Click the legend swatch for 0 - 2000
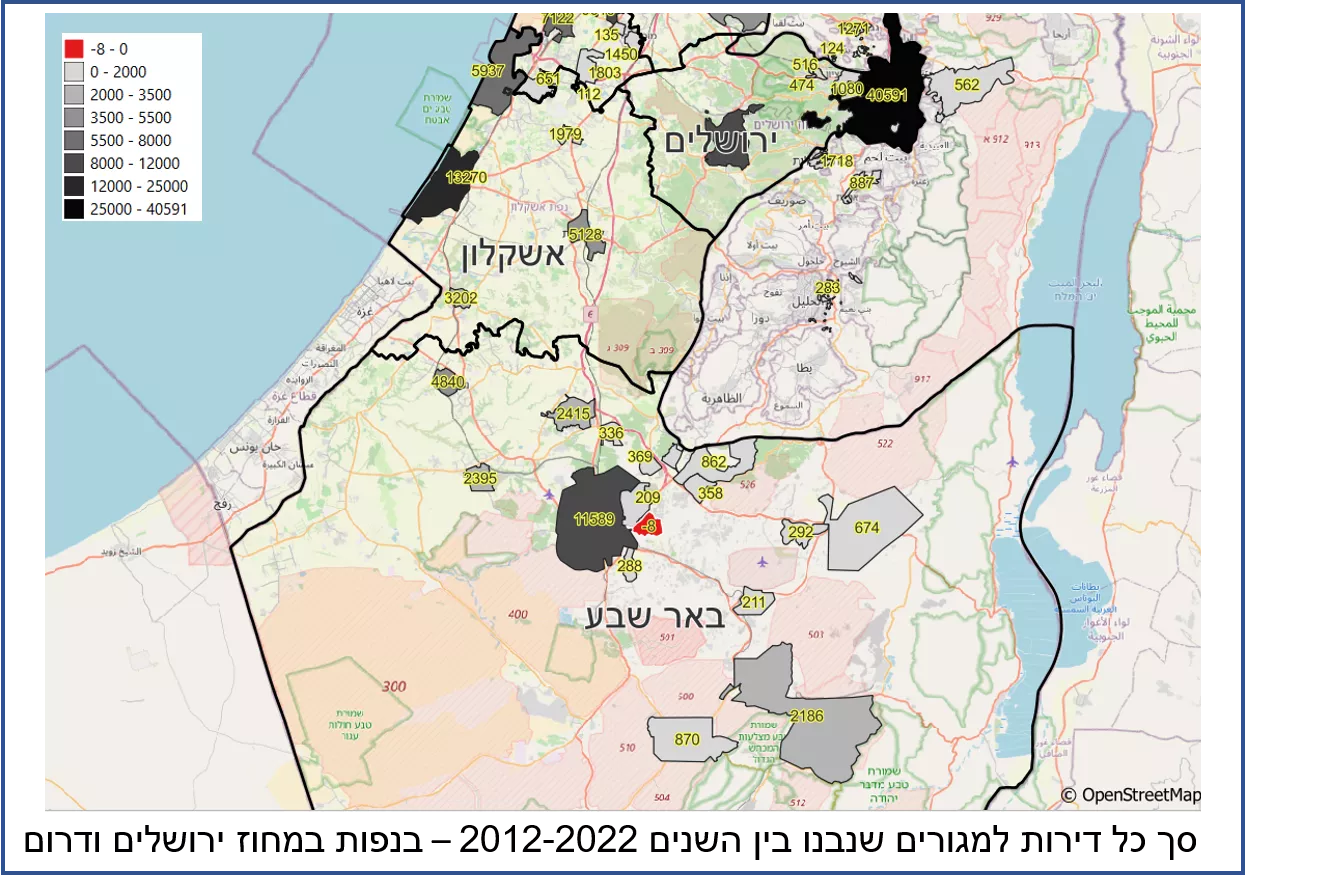The height and width of the screenshot is (885, 1323). point(74,71)
